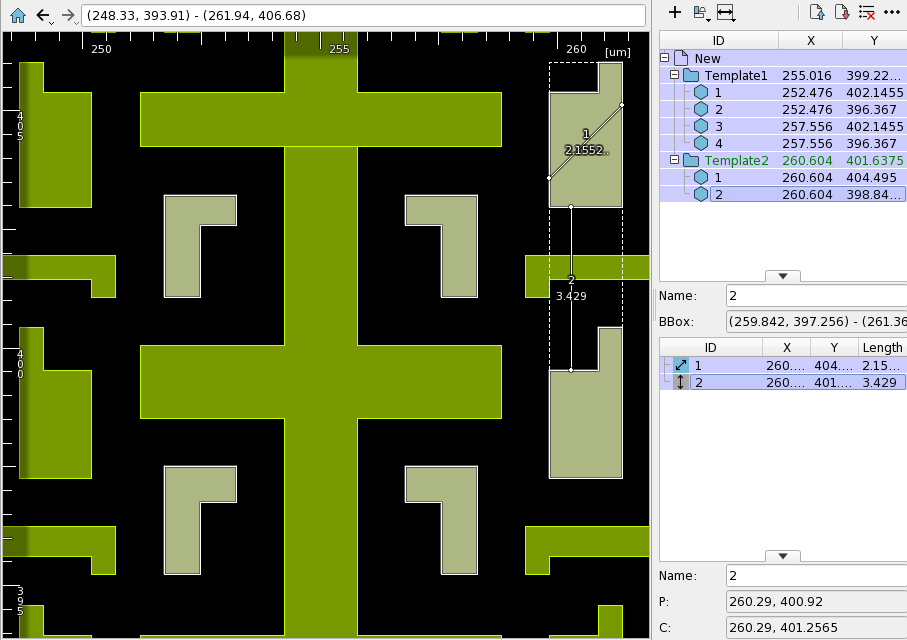Select measurement row 2 with length 3.429

tap(783, 382)
